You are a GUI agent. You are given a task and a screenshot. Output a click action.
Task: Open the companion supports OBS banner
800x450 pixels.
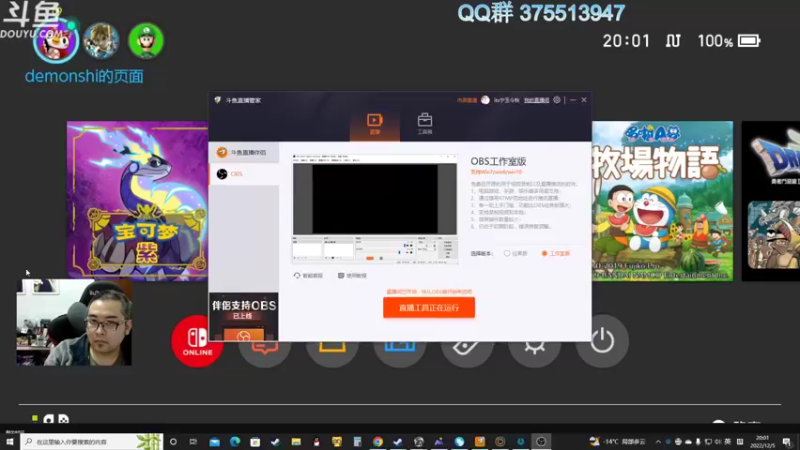[244, 316]
